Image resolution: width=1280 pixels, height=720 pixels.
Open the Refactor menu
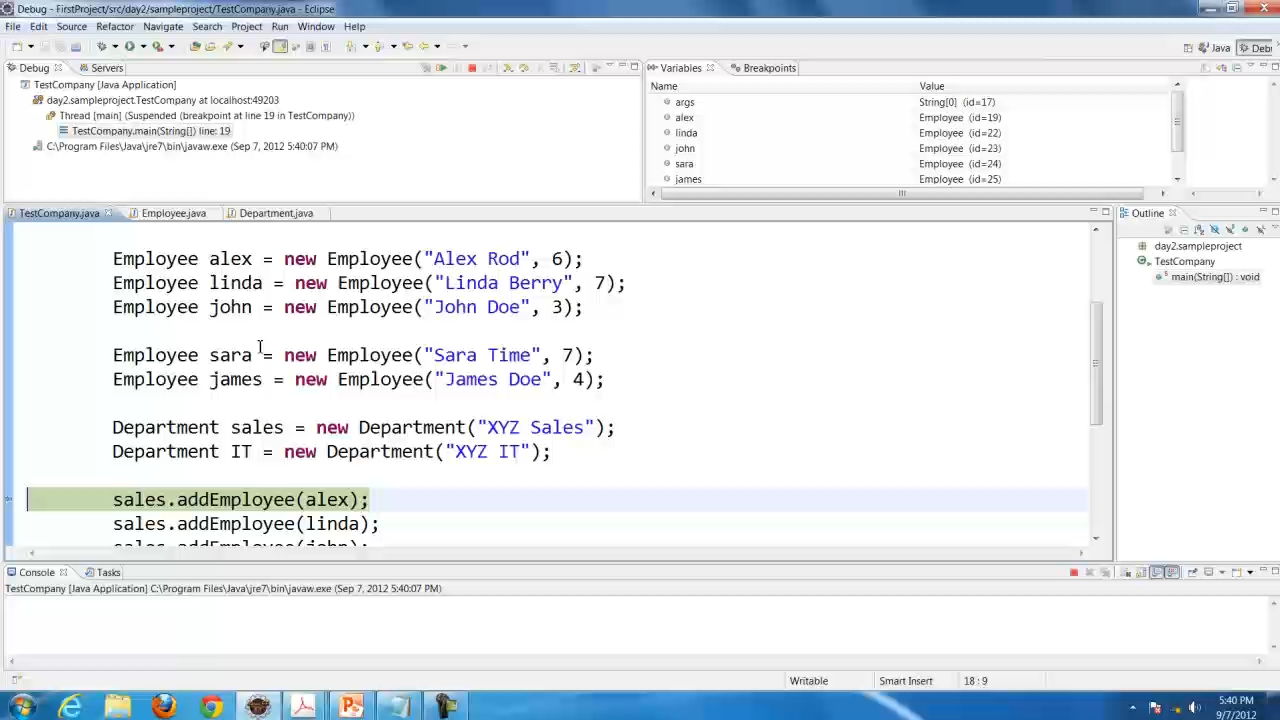(x=114, y=26)
